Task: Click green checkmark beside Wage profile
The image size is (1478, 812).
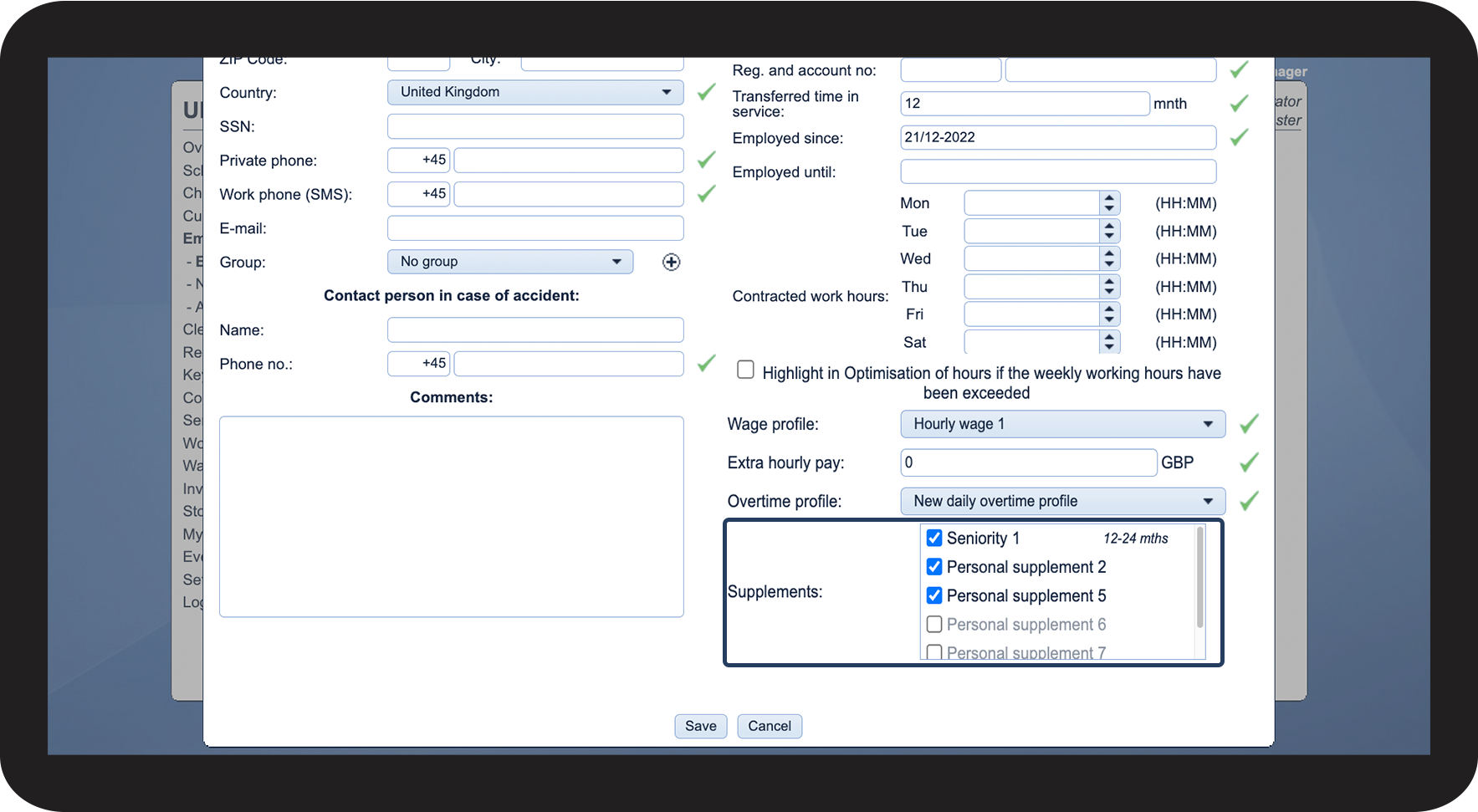Action: [1249, 424]
